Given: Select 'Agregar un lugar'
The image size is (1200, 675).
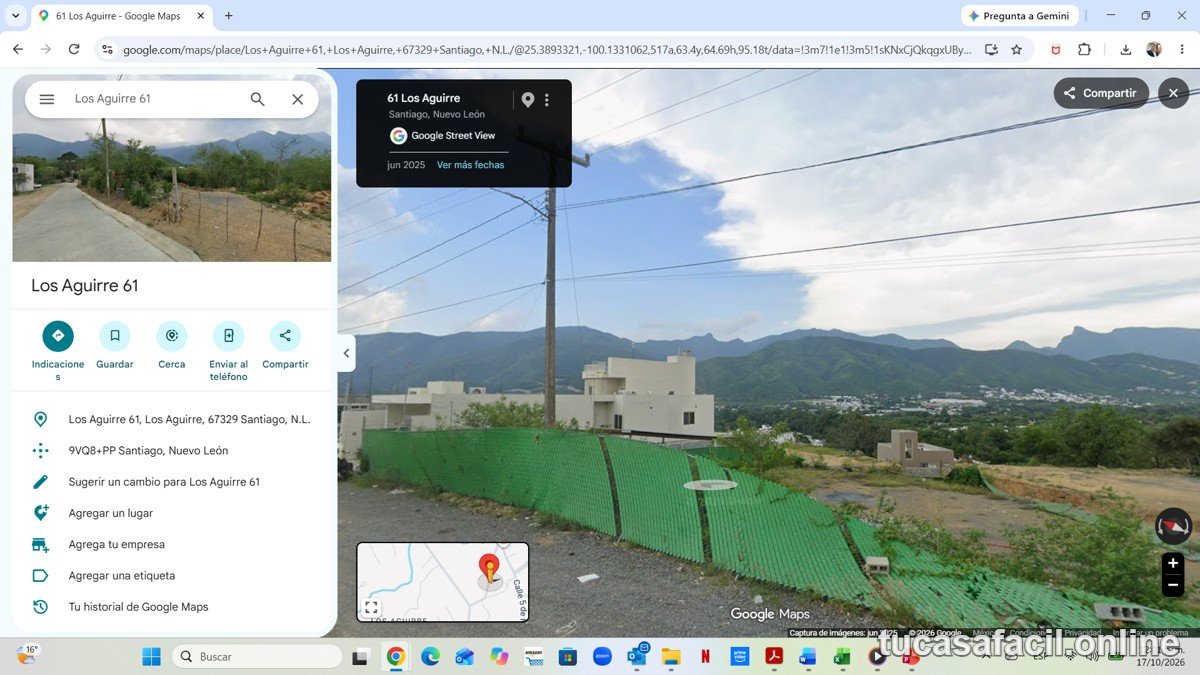Looking at the screenshot, I should pyautogui.click(x=172, y=513).
